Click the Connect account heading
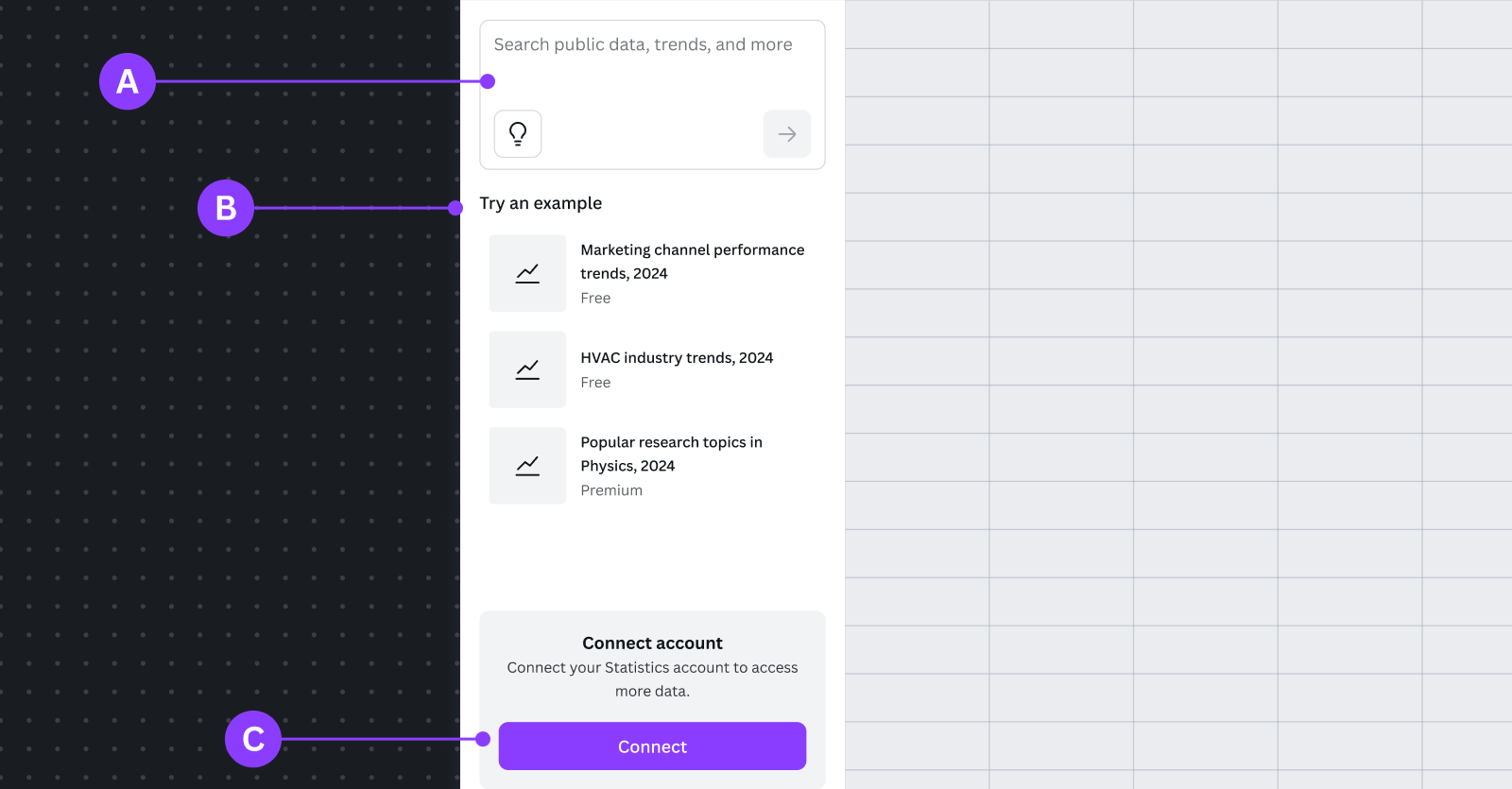Image resolution: width=1512 pixels, height=789 pixels. click(652, 643)
